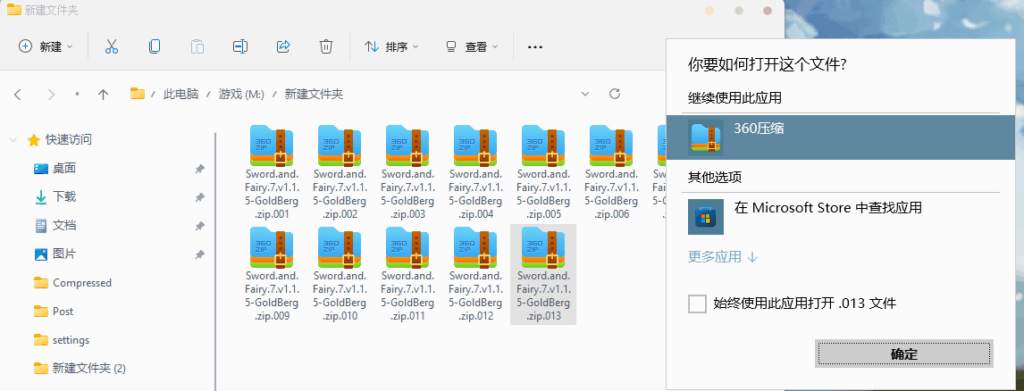Select the file ending in .zip.001
1024x391 pixels.
pos(272,172)
